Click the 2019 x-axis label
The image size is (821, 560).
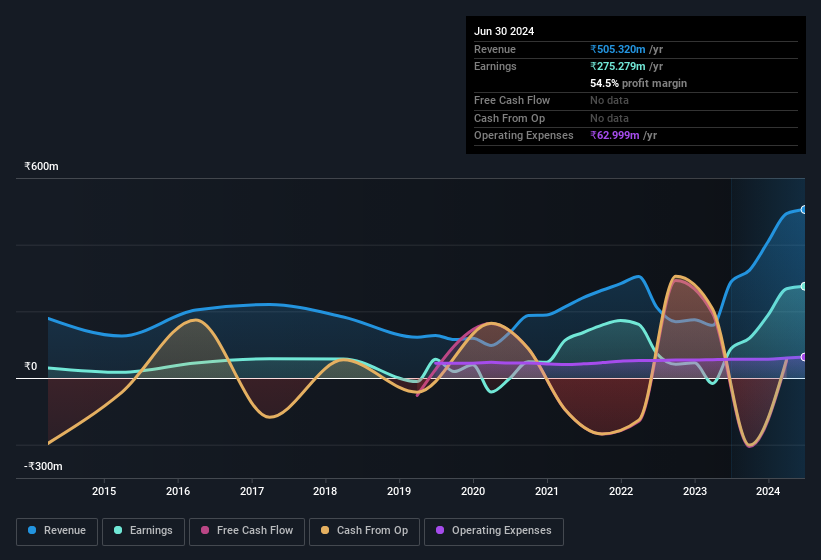399,491
